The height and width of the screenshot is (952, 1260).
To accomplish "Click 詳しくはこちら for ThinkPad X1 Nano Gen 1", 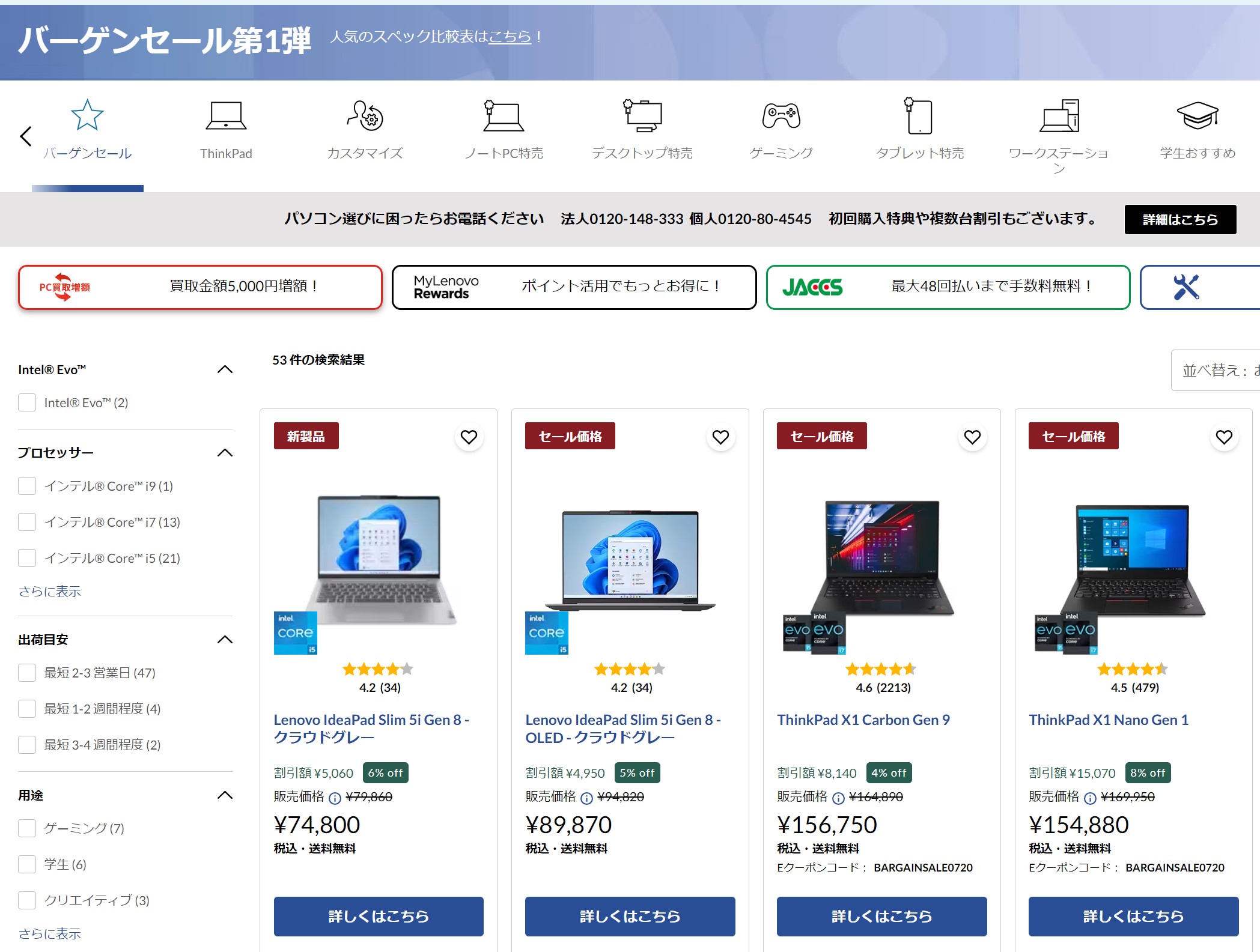I will (x=1134, y=917).
